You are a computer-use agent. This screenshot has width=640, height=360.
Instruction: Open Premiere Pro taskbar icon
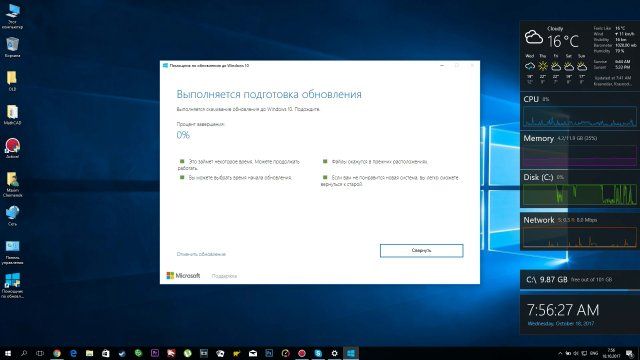click(155, 353)
